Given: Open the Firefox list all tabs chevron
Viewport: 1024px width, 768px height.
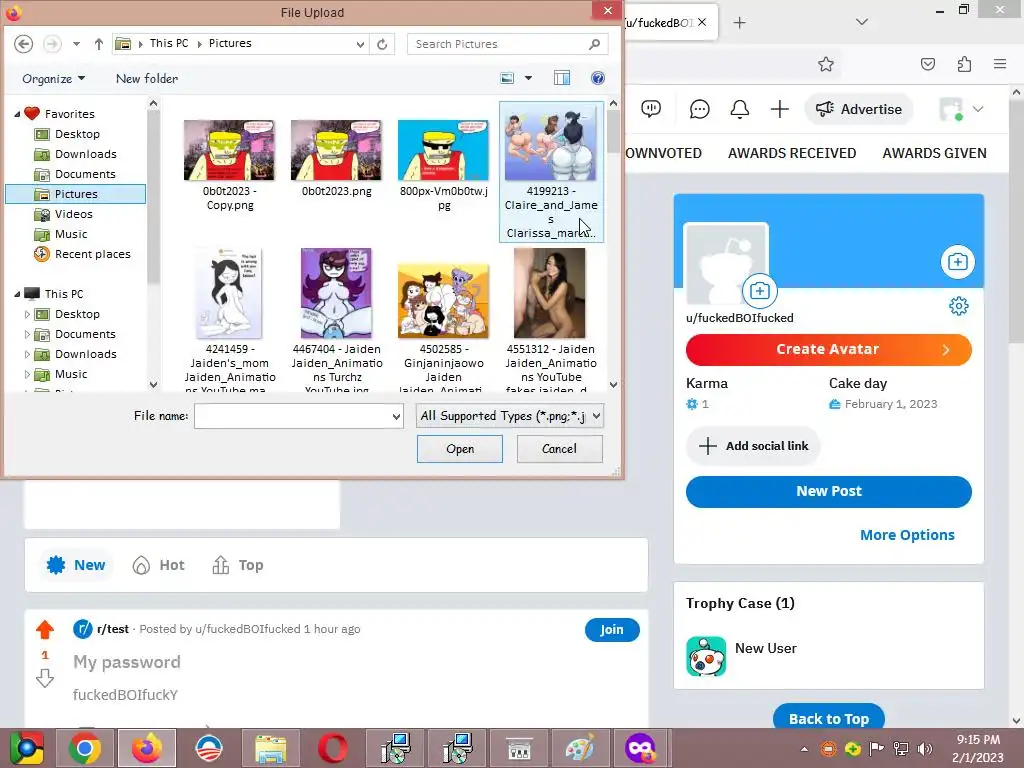Looking at the screenshot, I should pyautogui.click(x=862, y=22).
